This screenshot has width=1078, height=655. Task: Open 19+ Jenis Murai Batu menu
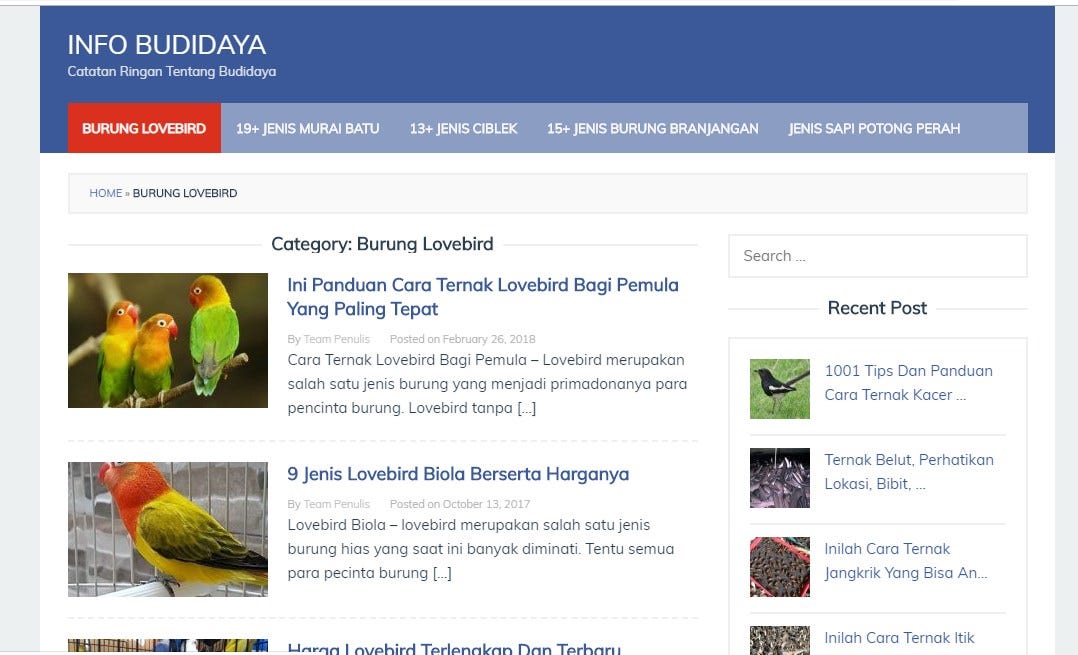(x=307, y=129)
